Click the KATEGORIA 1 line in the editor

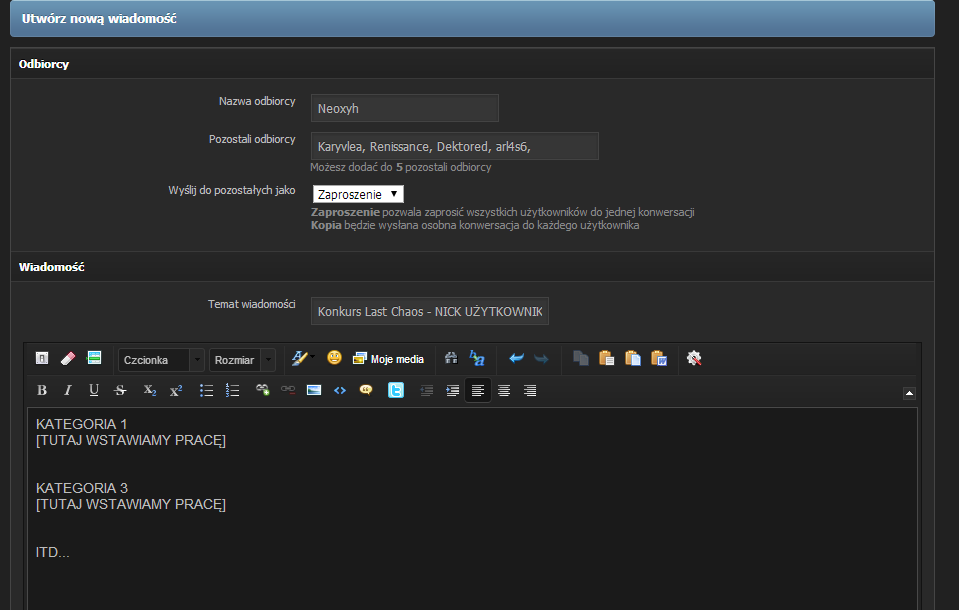point(81,424)
